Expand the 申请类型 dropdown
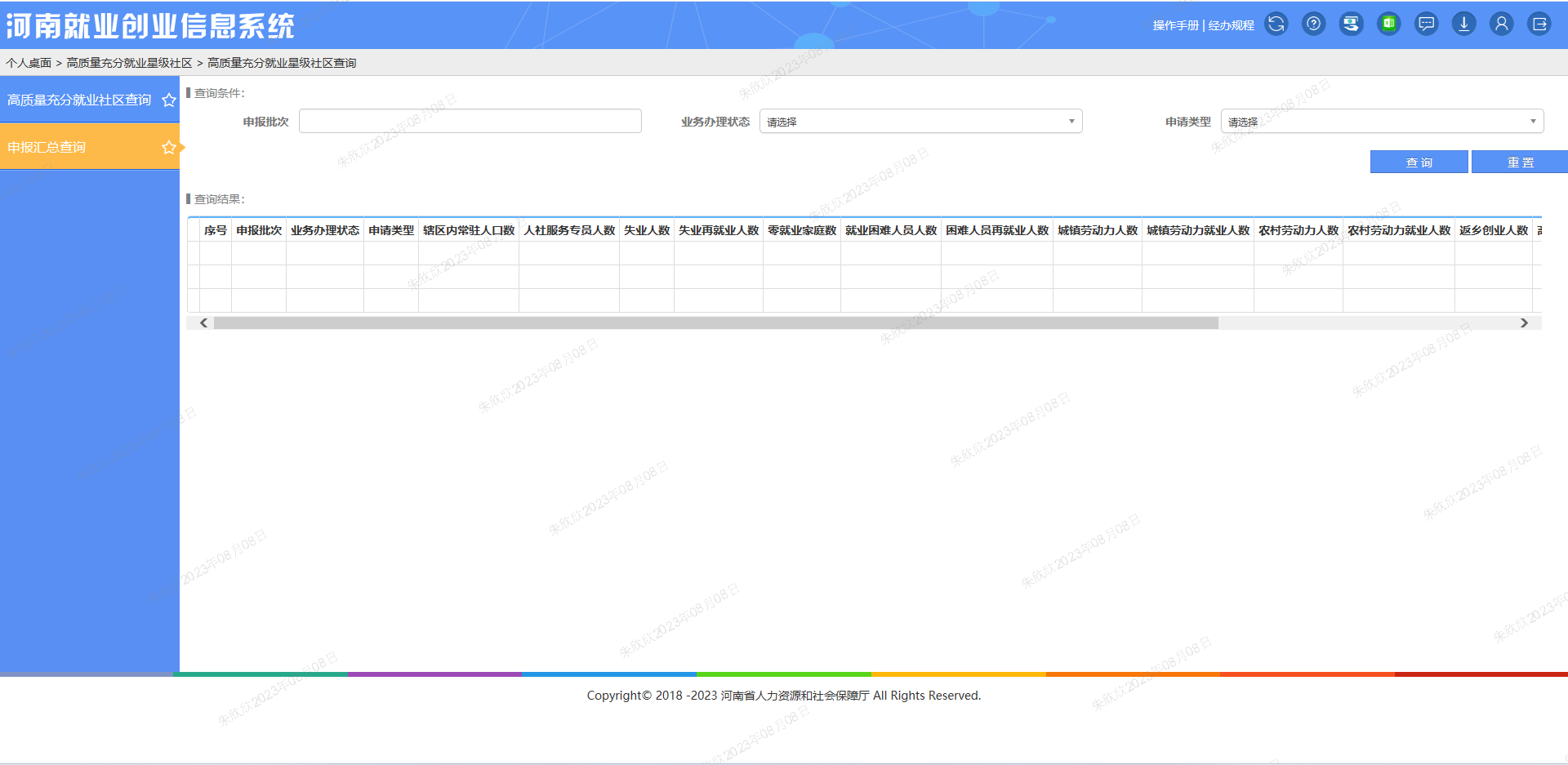 point(1382,122)
